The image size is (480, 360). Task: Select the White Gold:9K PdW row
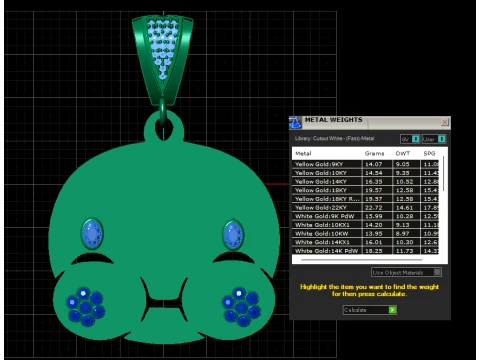366,216
